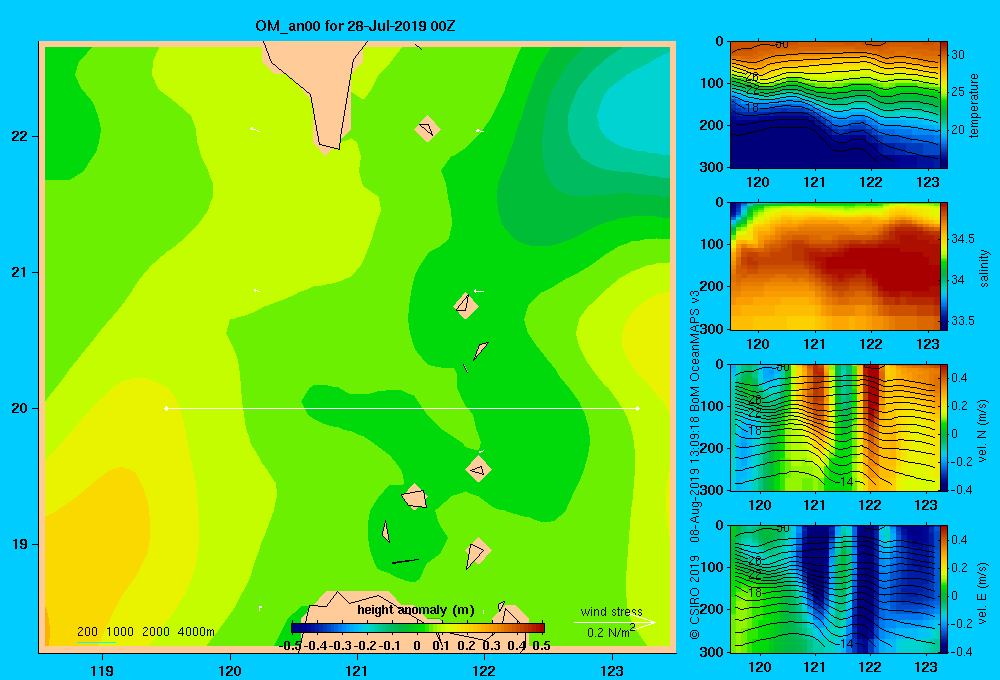Open the temperature cross-section panel
The width and height of the screenshot is (1000, 680).
[x=834, y=105]
